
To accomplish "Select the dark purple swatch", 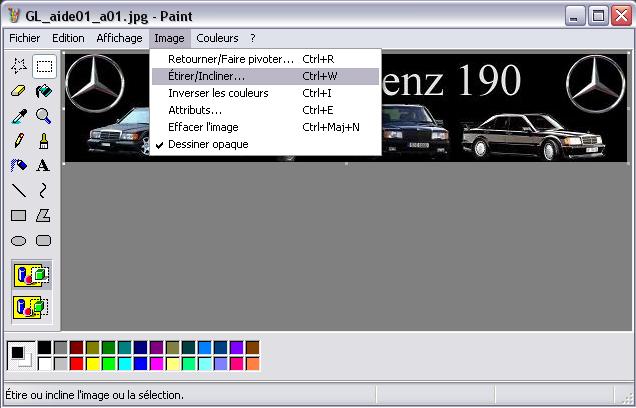I will pos(157,348).
